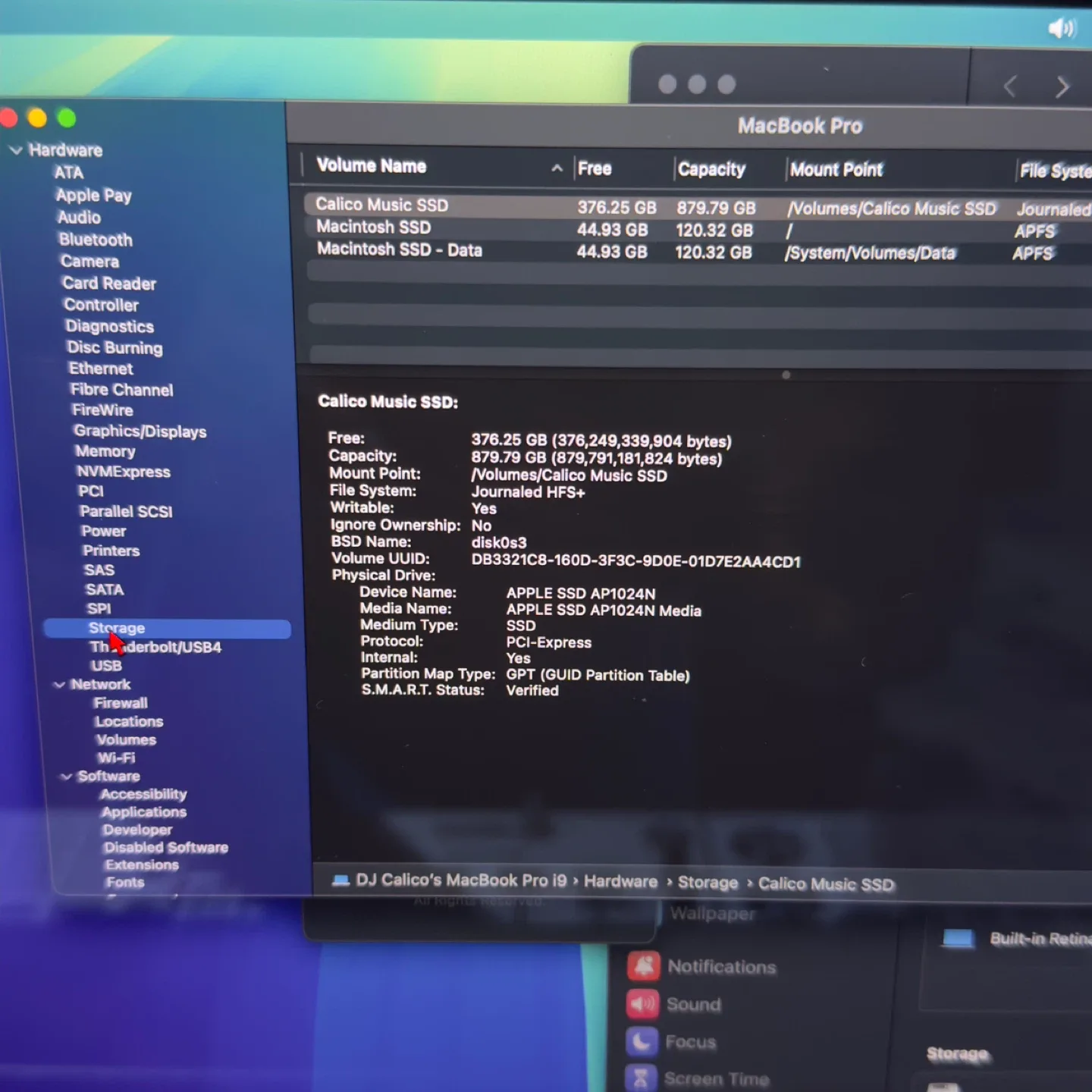
Task: Collapse the Software section
Action: [x=67, y=776]
